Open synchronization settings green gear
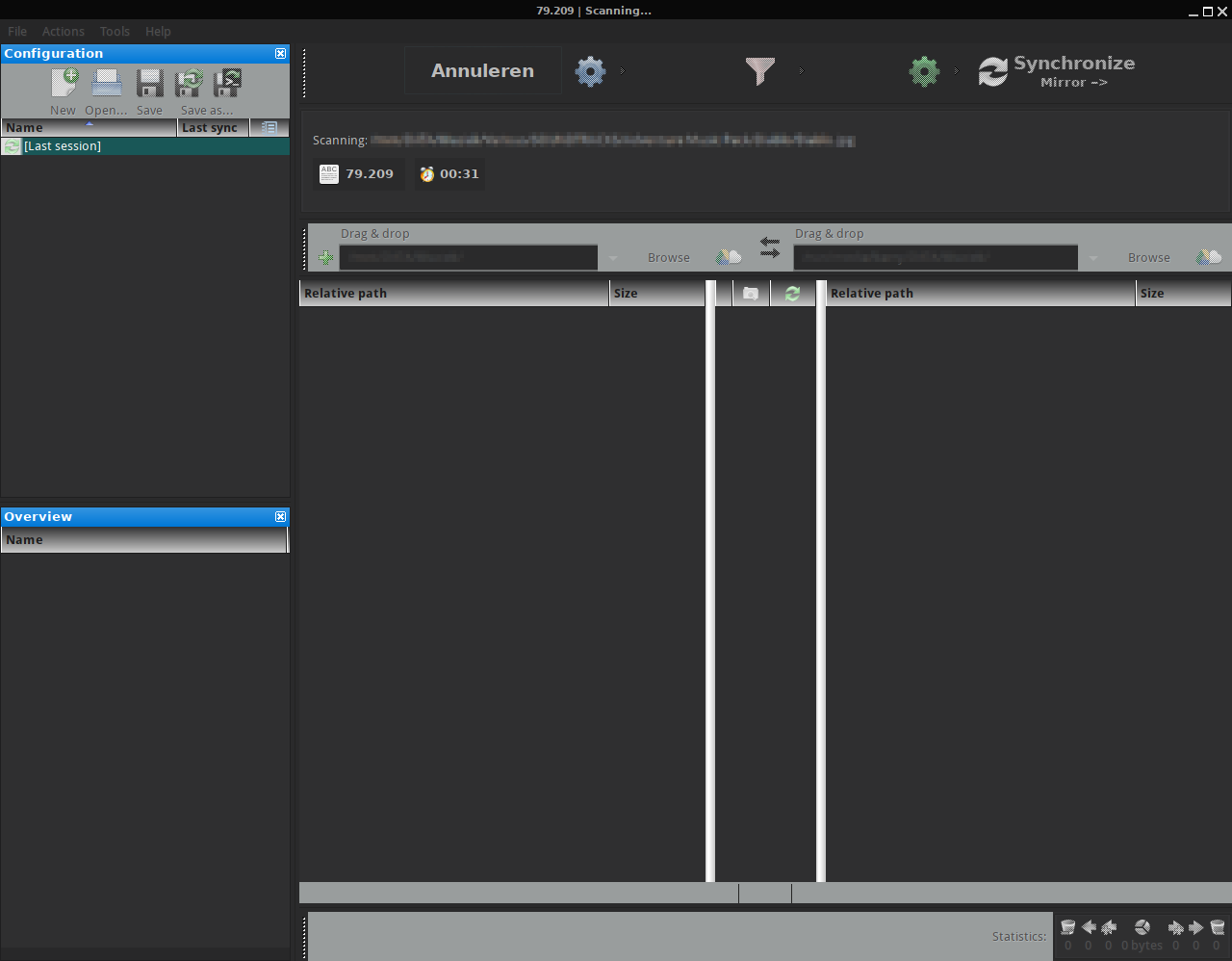This screenshot has height=961, width=1232. click(924, 71)
